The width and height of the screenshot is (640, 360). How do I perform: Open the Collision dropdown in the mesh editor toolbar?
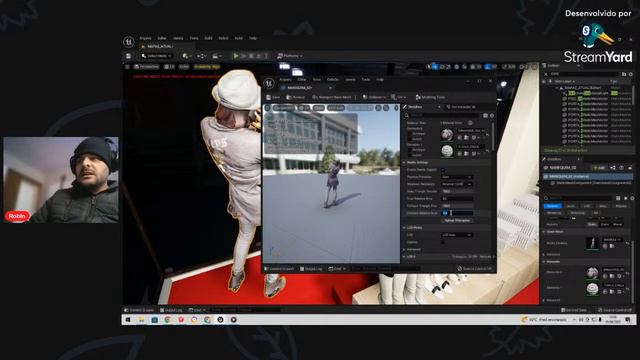click(374, 97)
